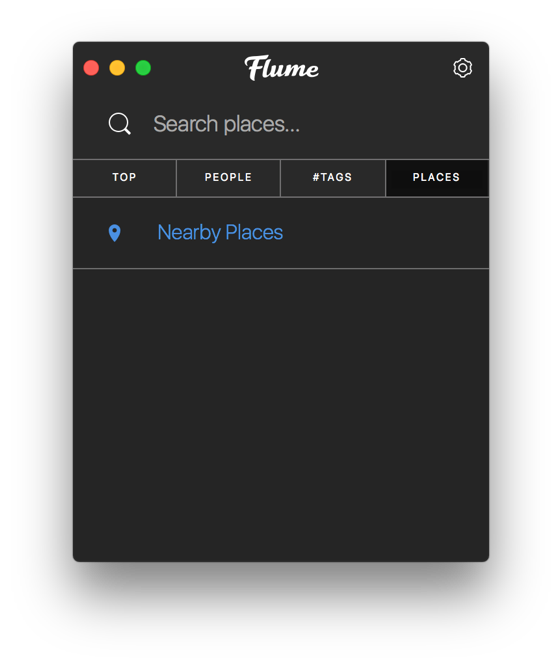Screen dimensions: 560x666
Task: Click the blue location pin icon
Action: [x=115, y=233]
